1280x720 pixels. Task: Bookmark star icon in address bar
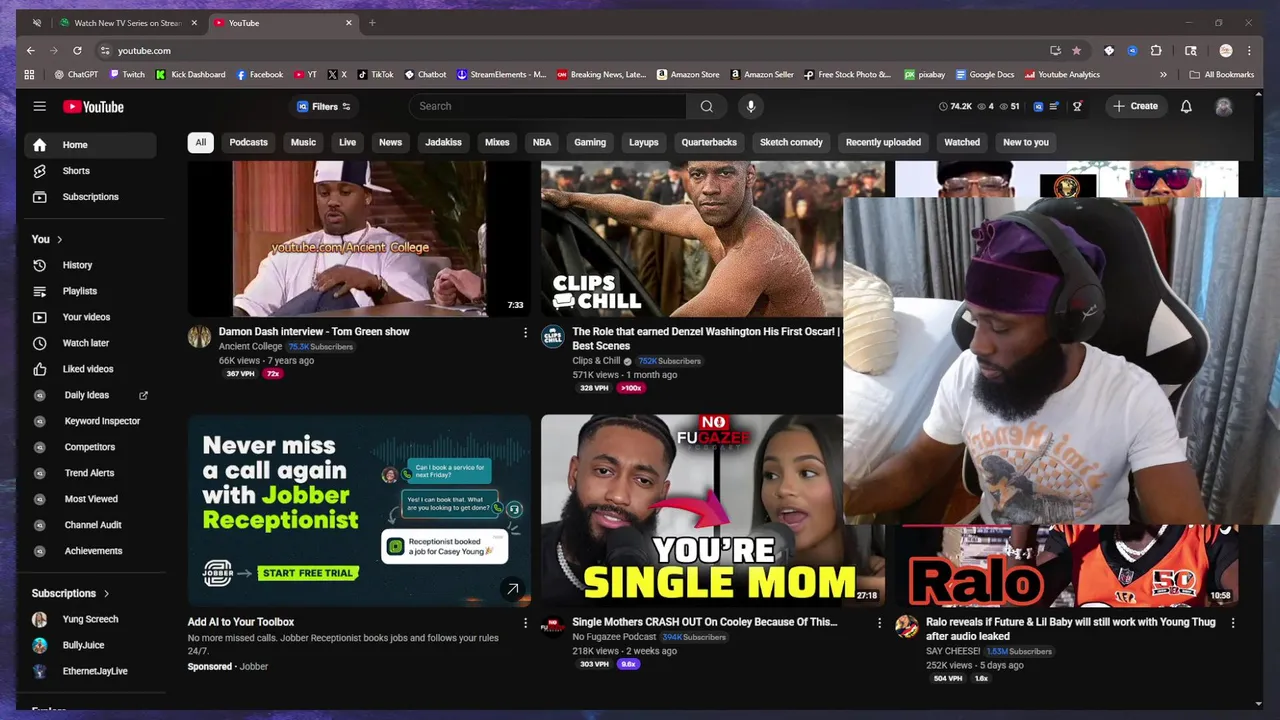[x=1076, y=50]
